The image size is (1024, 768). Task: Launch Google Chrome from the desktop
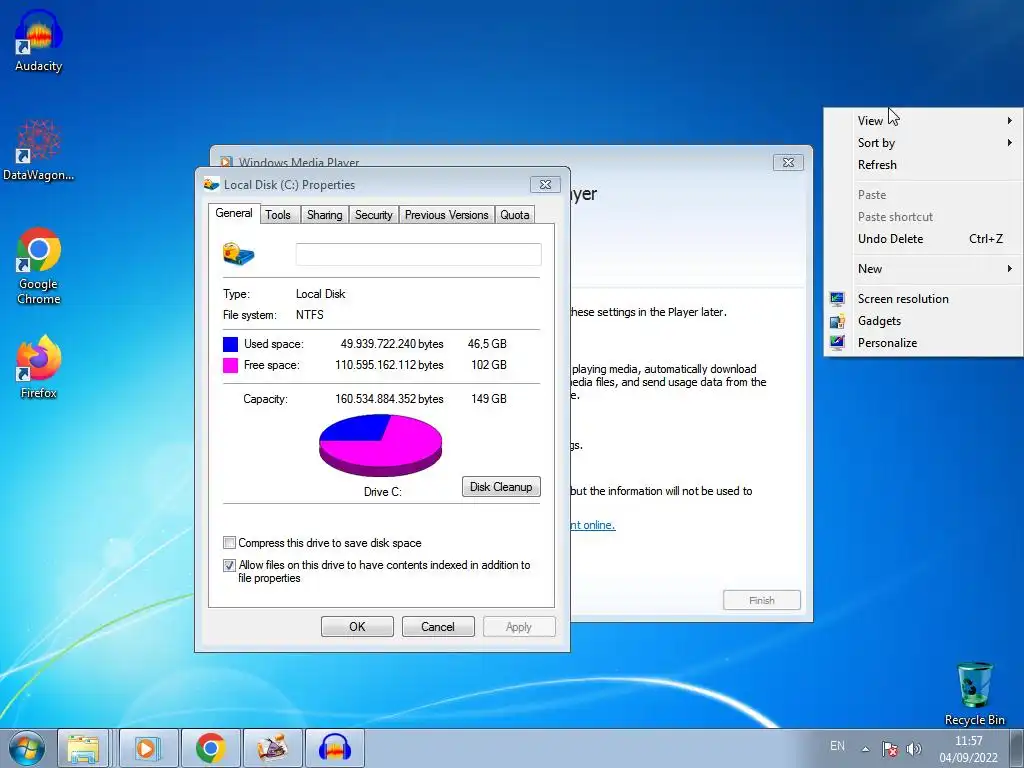click(x=39, y=266)
